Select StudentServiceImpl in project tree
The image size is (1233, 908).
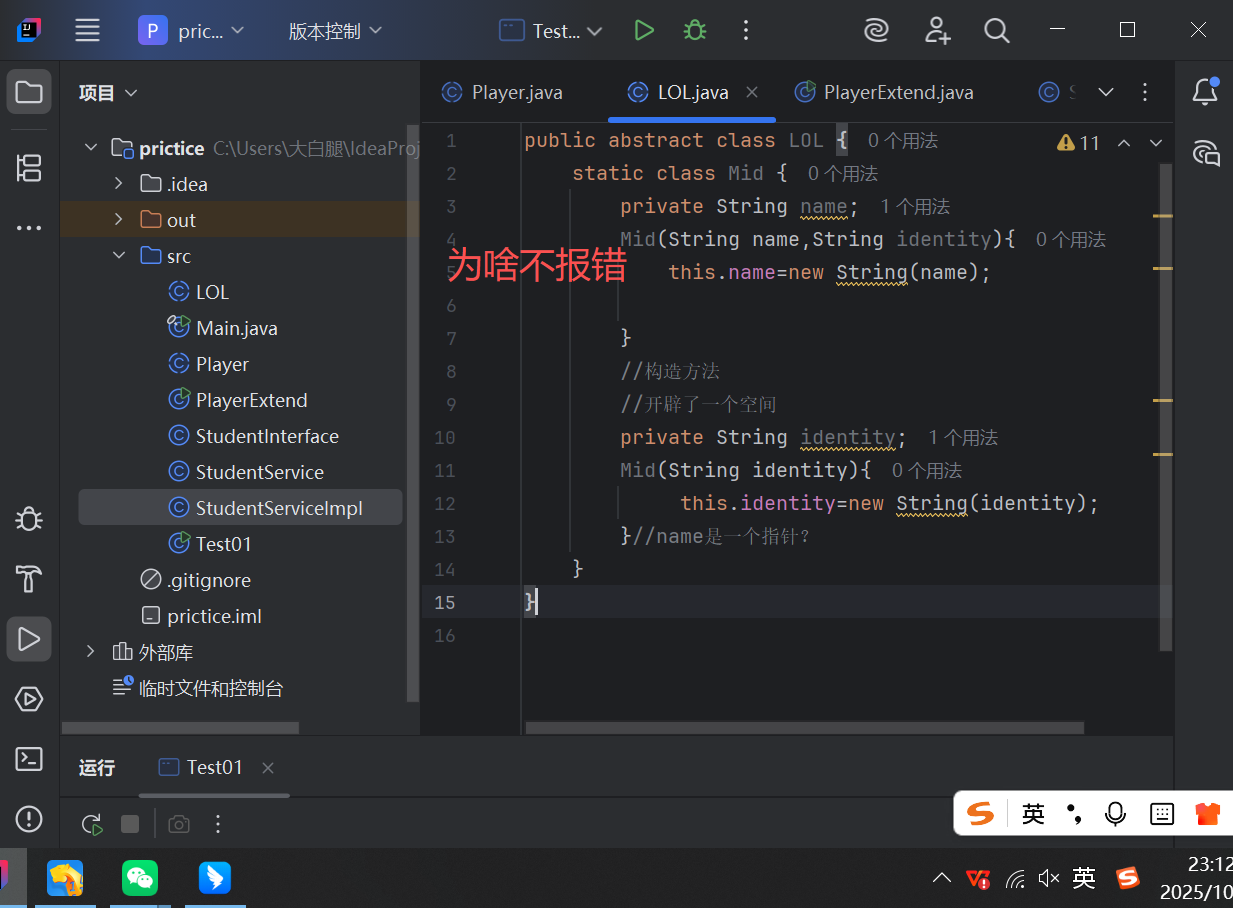pos(240,508)
